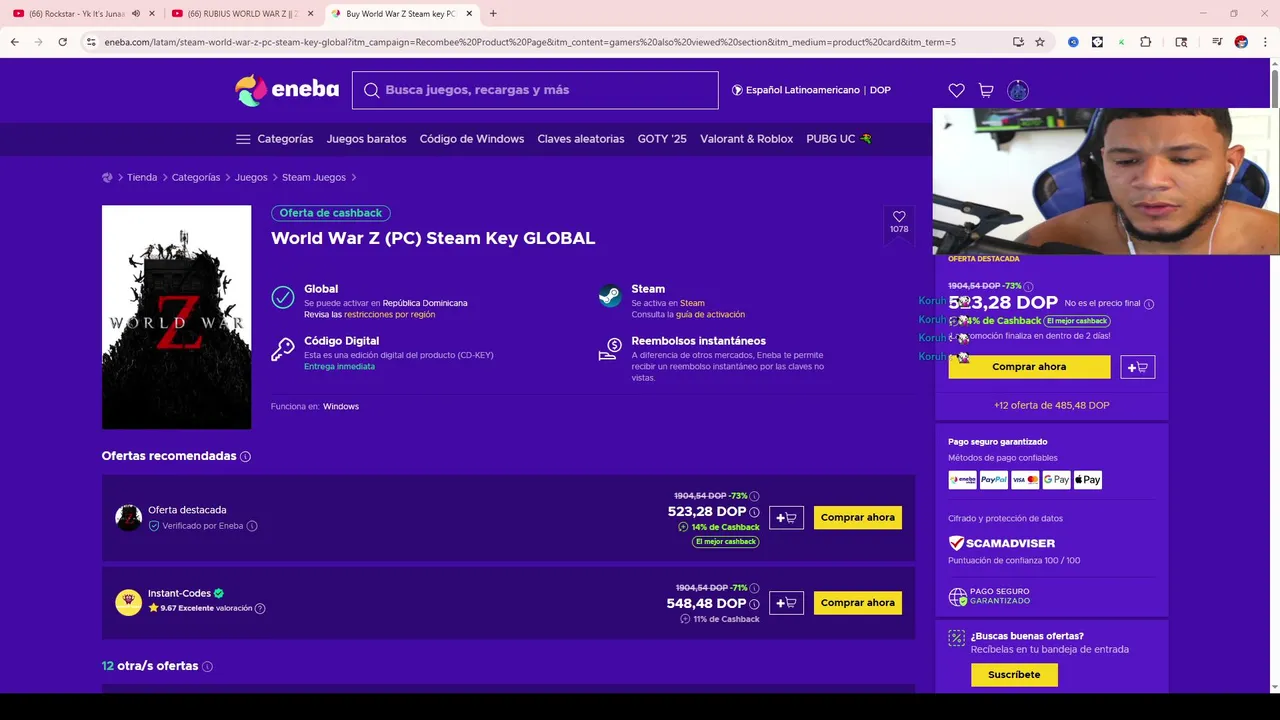Expand +12 oferta de 485,48 DOP
1280x720 pixels.
click(x=1051, y=405)
